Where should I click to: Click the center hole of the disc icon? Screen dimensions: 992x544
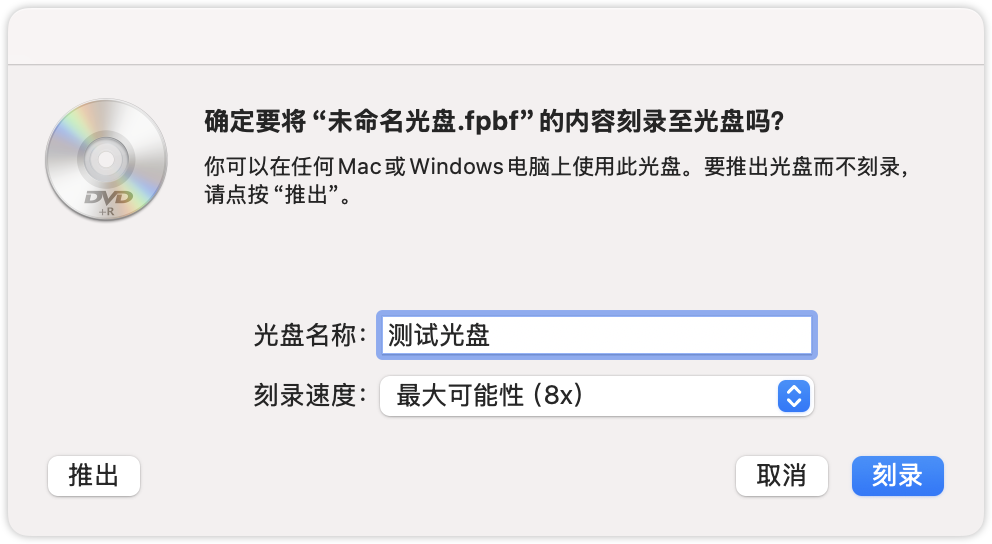pos(106,160)
